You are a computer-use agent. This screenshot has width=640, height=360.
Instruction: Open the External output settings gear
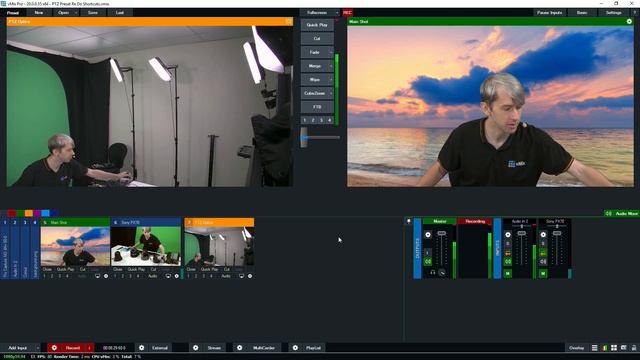tap(142, 348)
